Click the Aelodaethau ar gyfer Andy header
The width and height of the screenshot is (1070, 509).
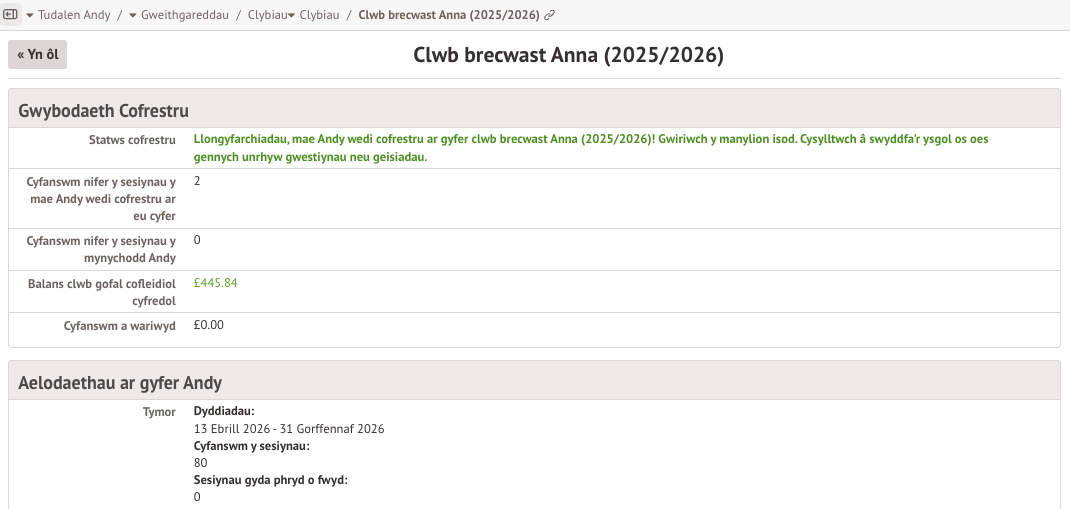pyautogui.click(x=120, y=383)
